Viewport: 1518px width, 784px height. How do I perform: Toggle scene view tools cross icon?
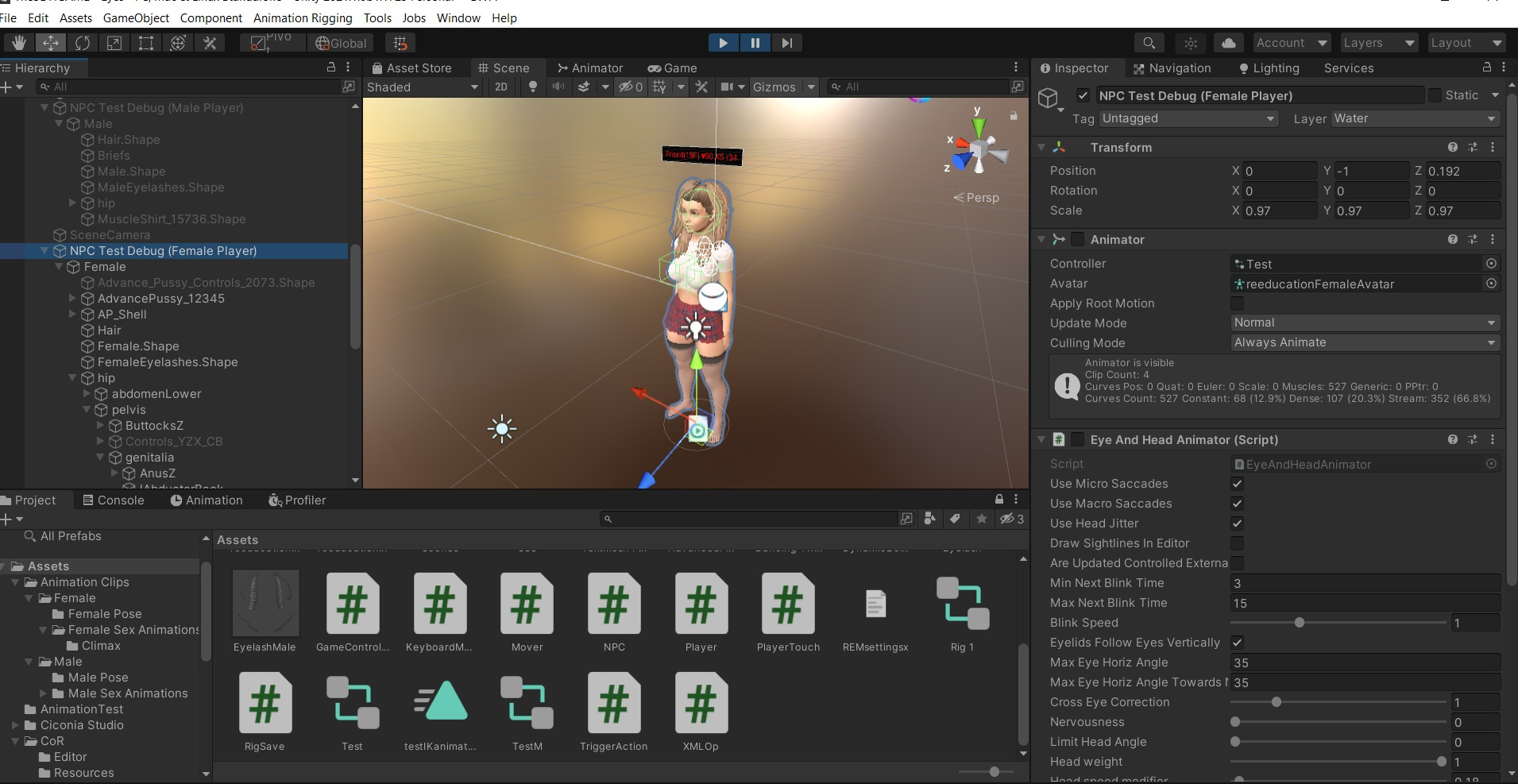[701, 87]
